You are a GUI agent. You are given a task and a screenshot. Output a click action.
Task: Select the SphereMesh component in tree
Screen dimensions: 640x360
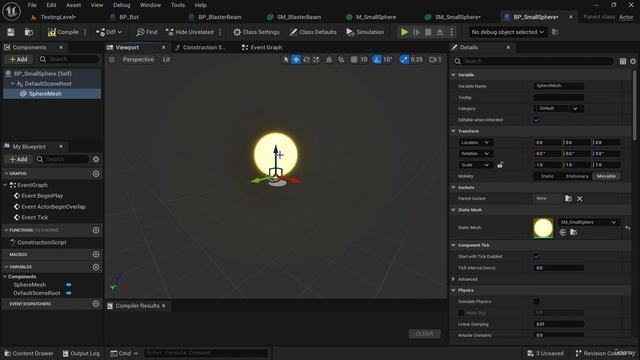pyautogui.click(x=45, y=93)
